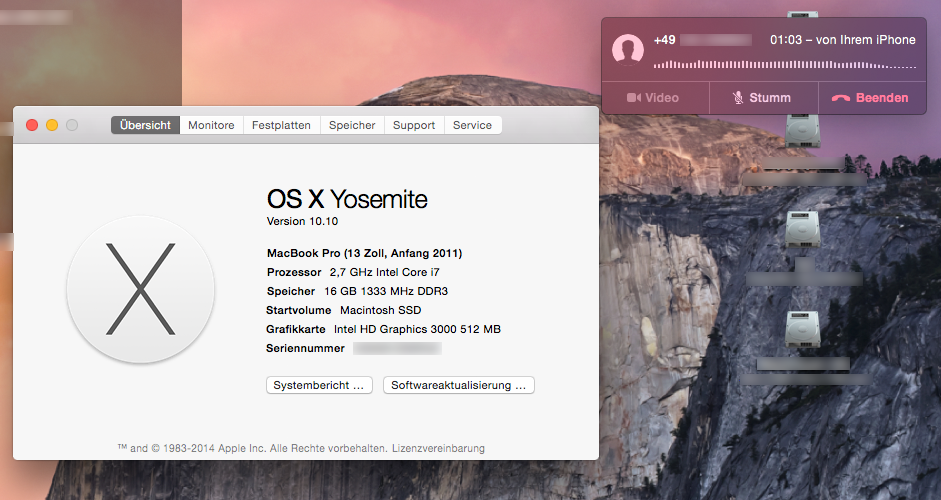The width and height of the screenshot is (941, 500).
Task: Start Video in the call popup
Action: (x=655, y=98)
